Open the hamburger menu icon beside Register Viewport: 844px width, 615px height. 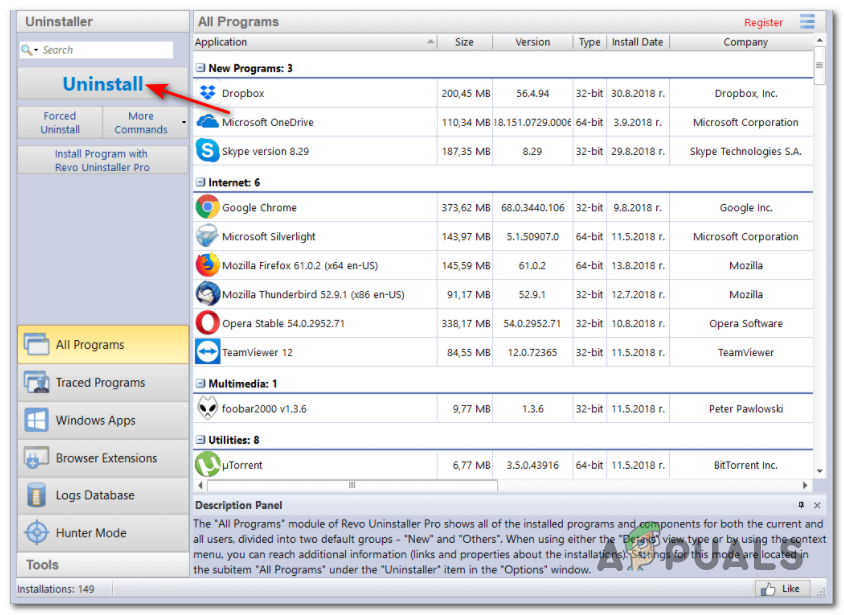click(807, 22)
